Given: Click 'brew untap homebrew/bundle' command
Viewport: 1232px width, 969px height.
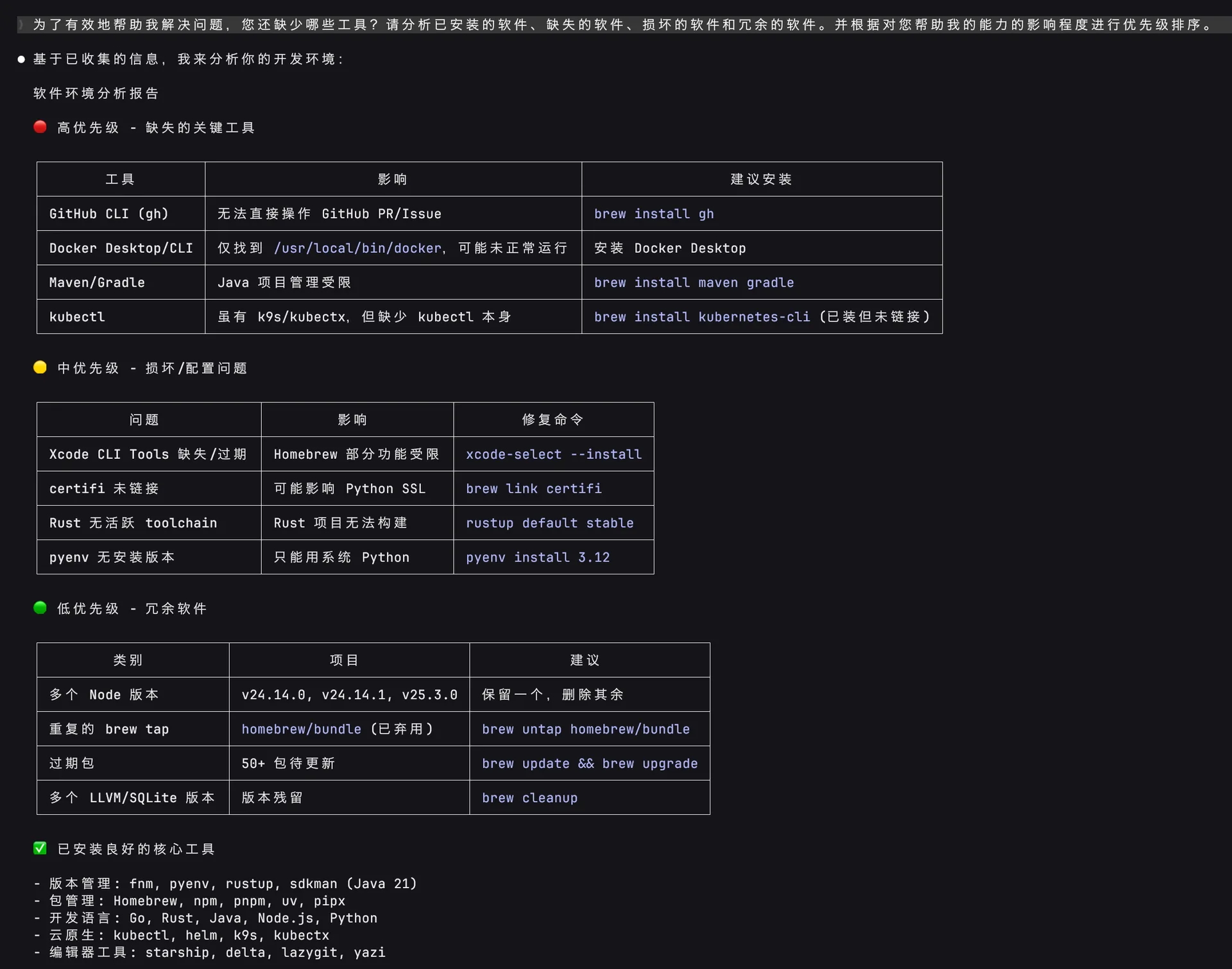Looking at the screenshot, I should [x=585, y=729].
